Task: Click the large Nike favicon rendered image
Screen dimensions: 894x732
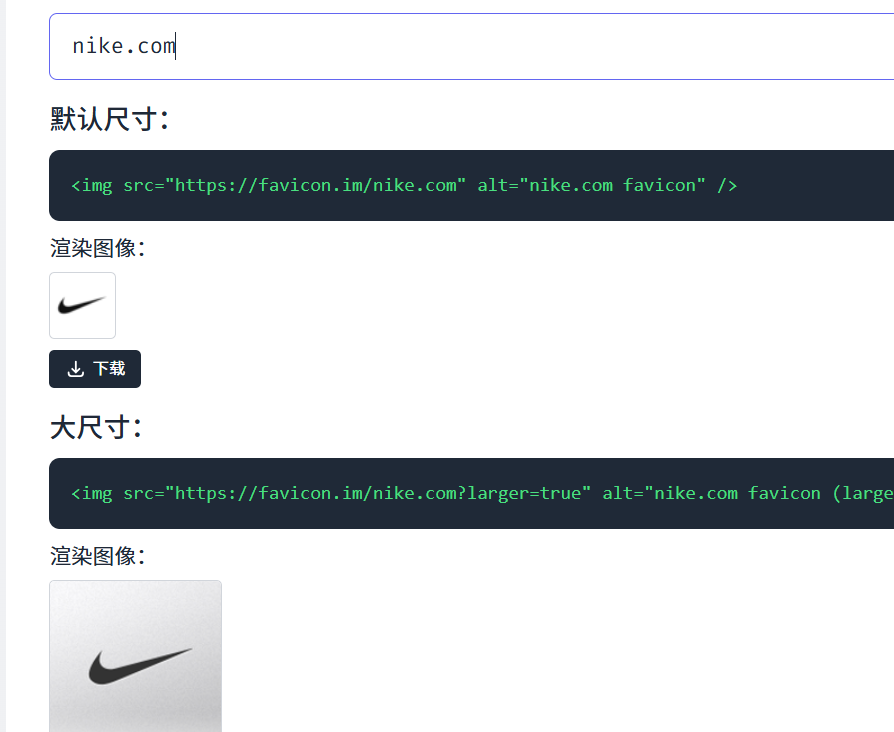Action: pos(135,656)
